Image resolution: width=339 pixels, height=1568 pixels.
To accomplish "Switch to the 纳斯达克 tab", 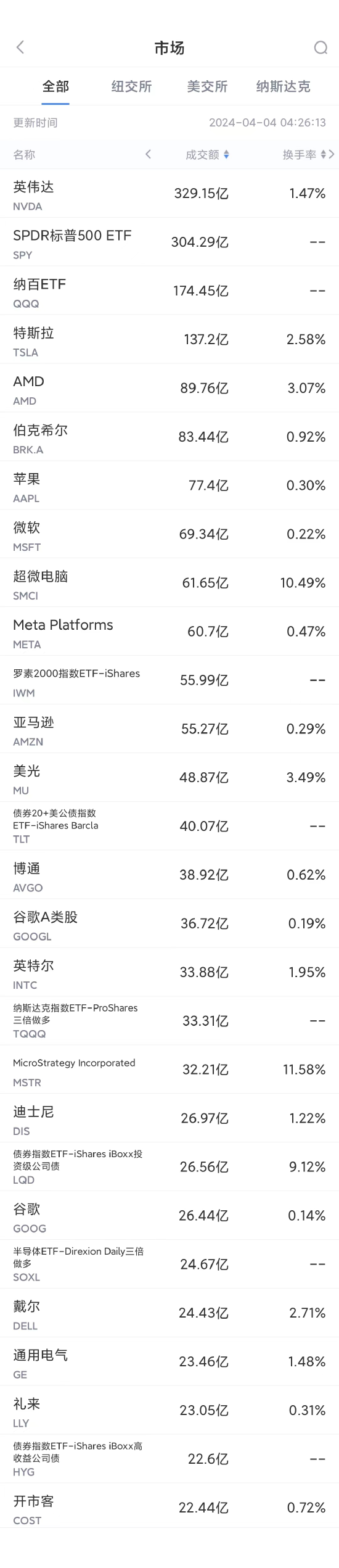I will [x=283, y=86].
